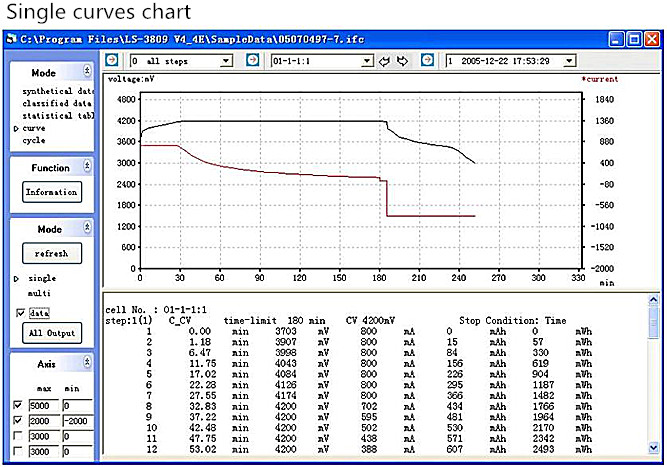Click the -2000 min axis field

[75, 422]
